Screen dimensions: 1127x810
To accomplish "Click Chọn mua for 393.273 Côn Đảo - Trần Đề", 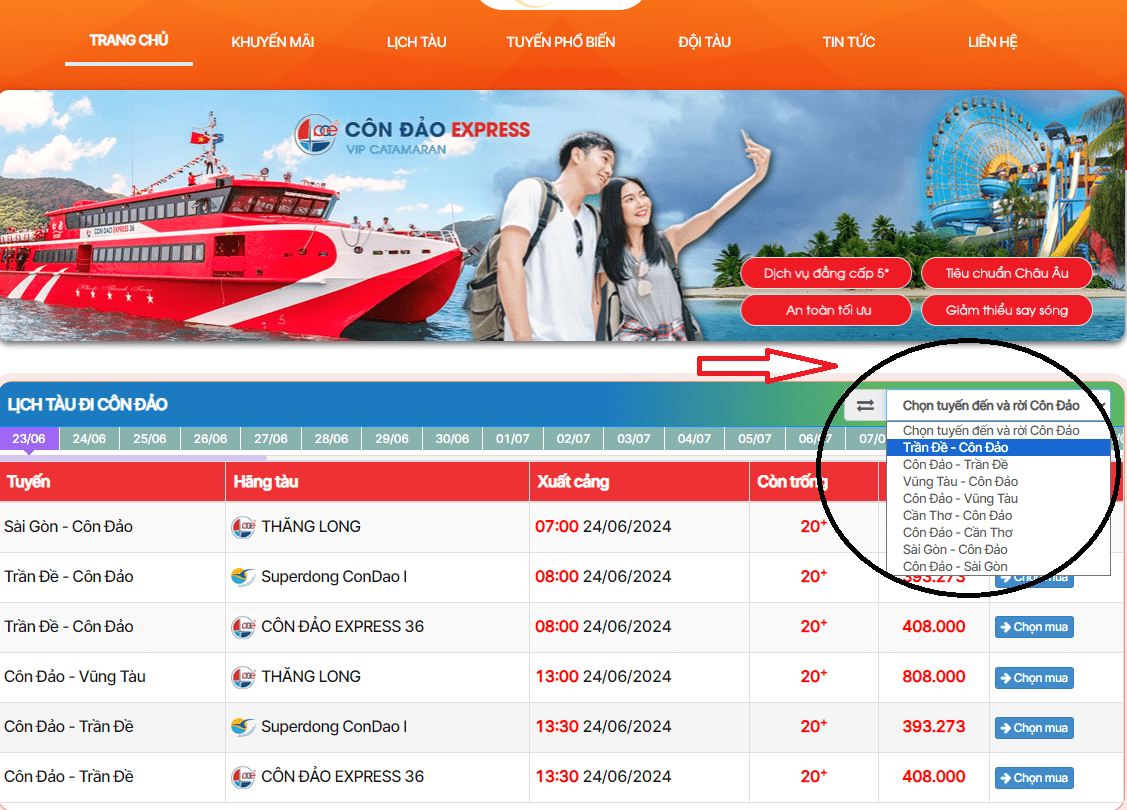I will click(1034, 727).
